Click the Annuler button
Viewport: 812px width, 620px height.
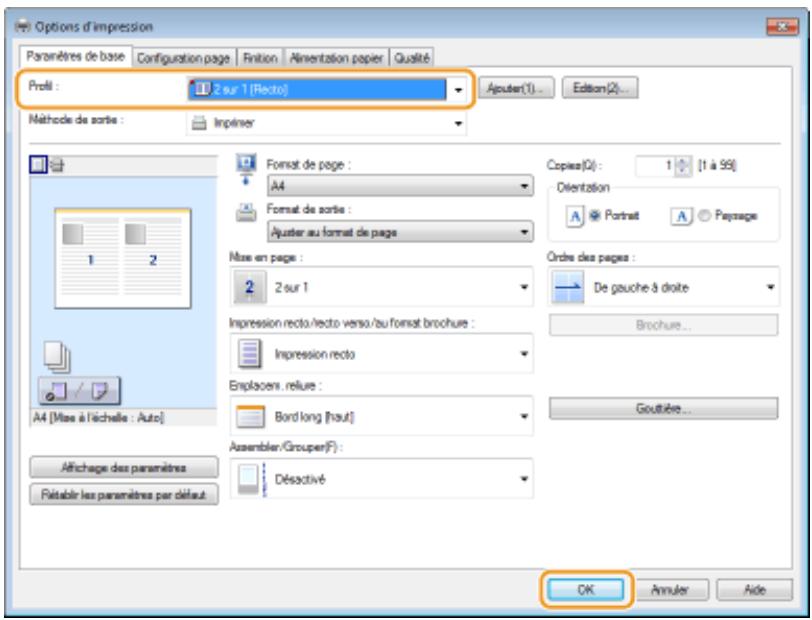670,589
